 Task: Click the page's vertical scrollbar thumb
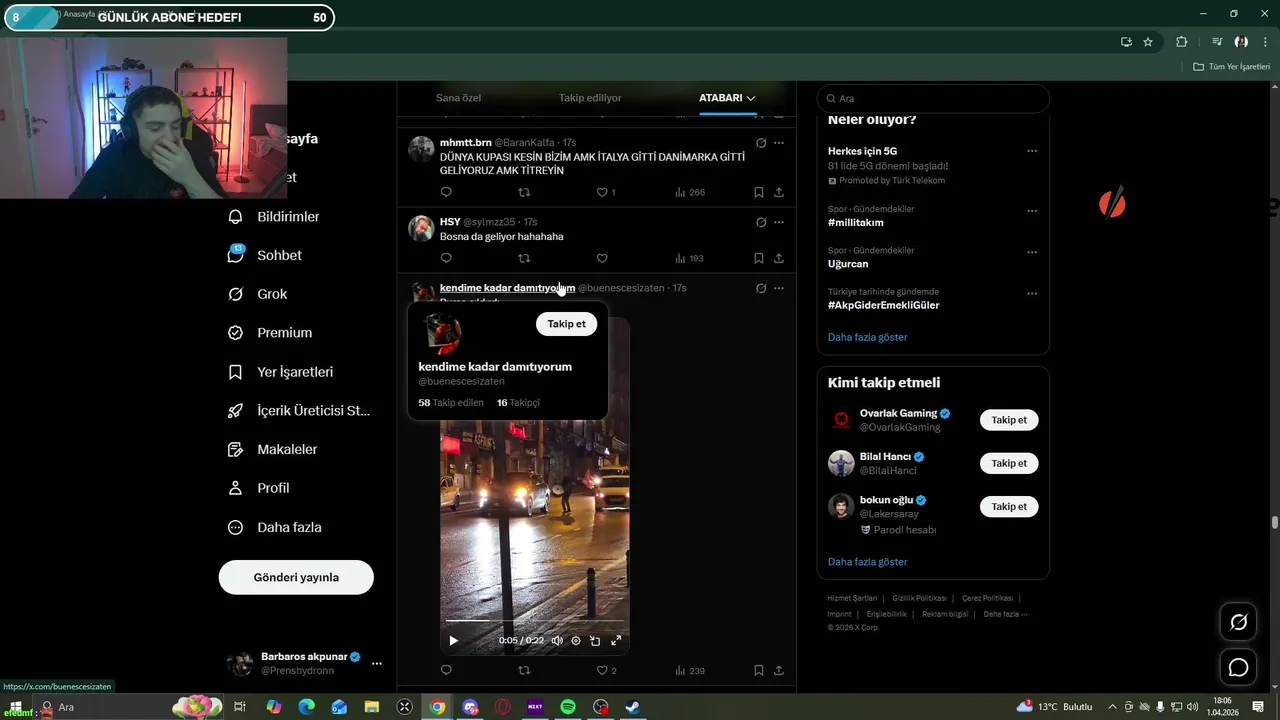coord(1274,522)
